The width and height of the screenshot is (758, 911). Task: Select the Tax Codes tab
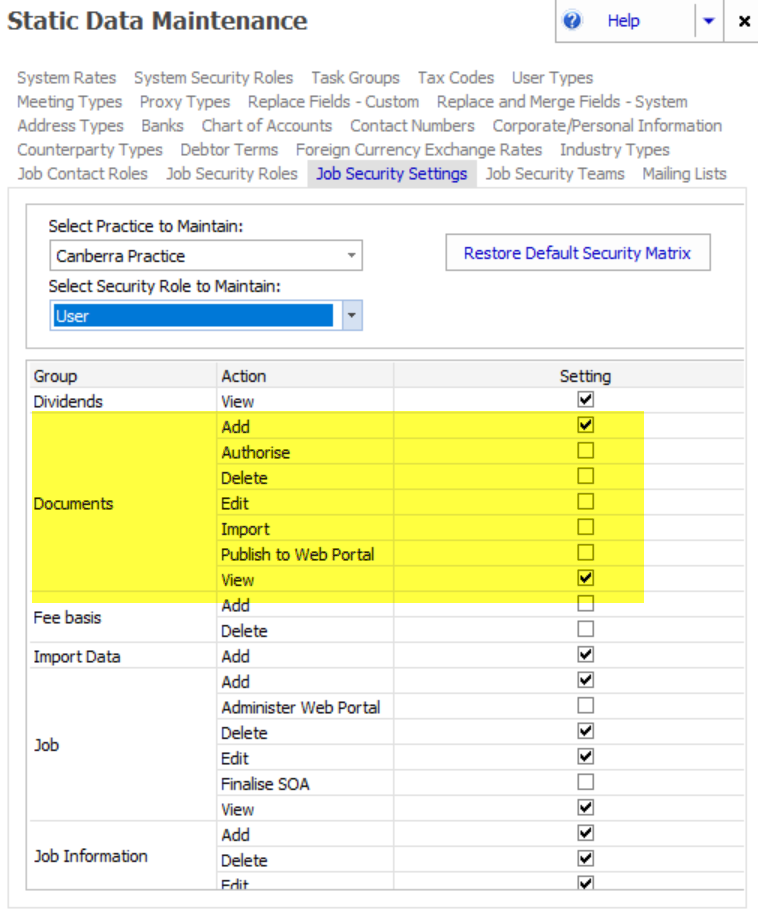(x=456, y=78)
